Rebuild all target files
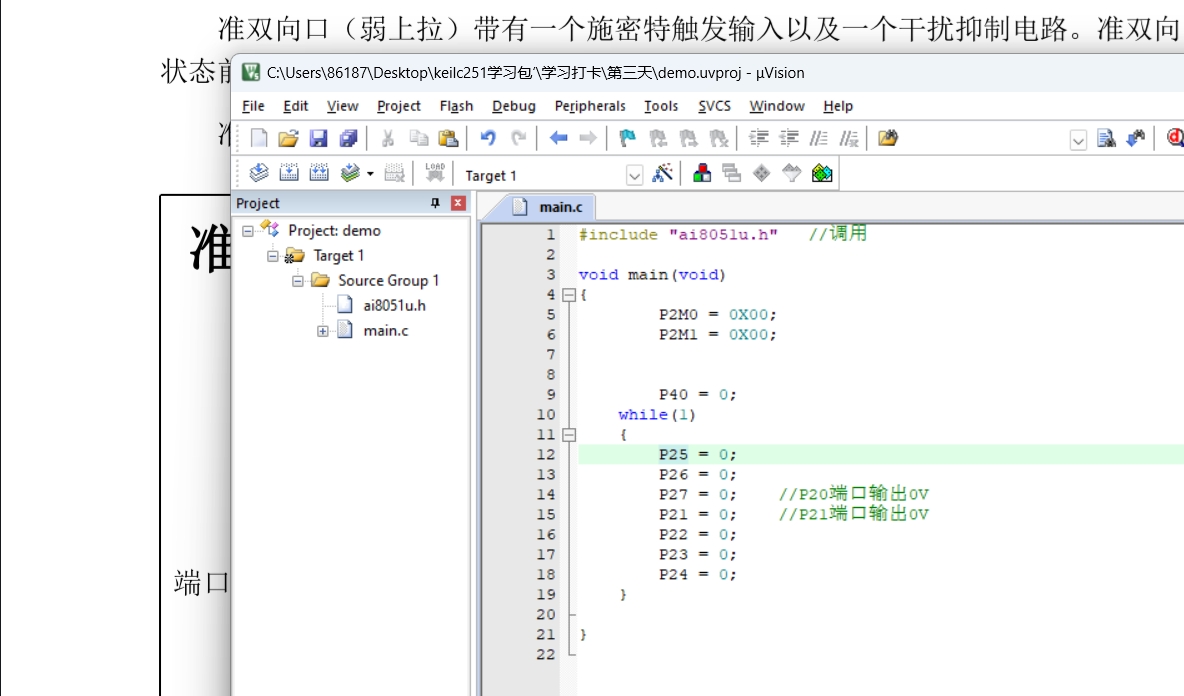The image size is (1184, 696). click(x=320, y=172)
